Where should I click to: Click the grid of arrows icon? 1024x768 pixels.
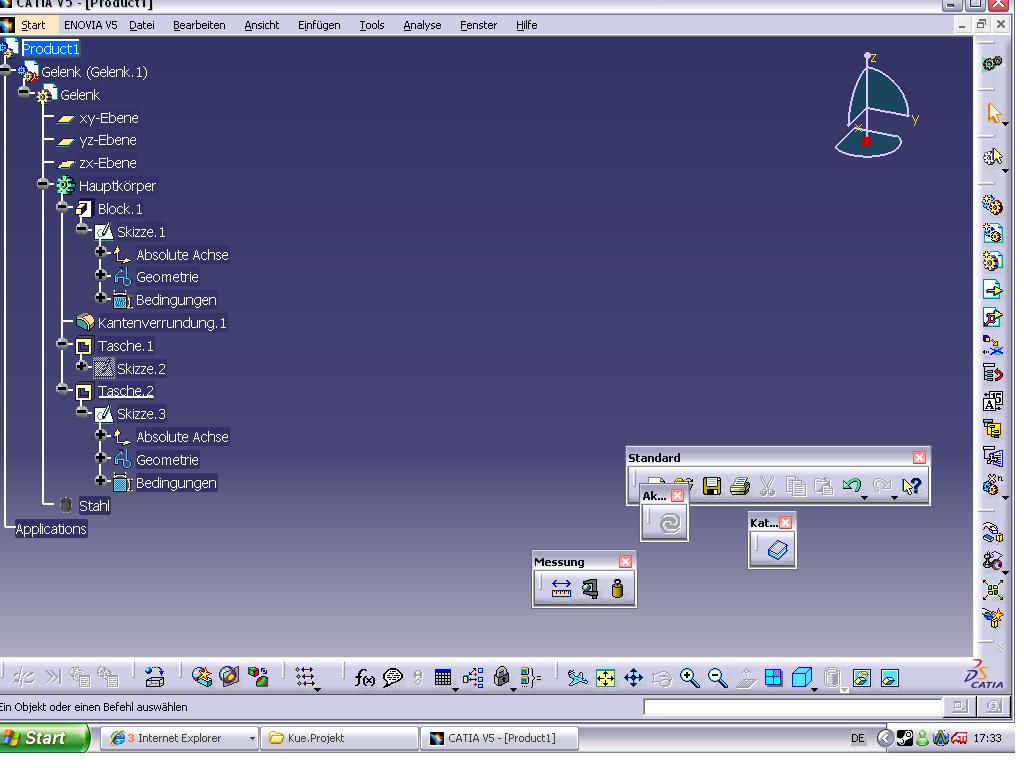[x=305, y=677]
